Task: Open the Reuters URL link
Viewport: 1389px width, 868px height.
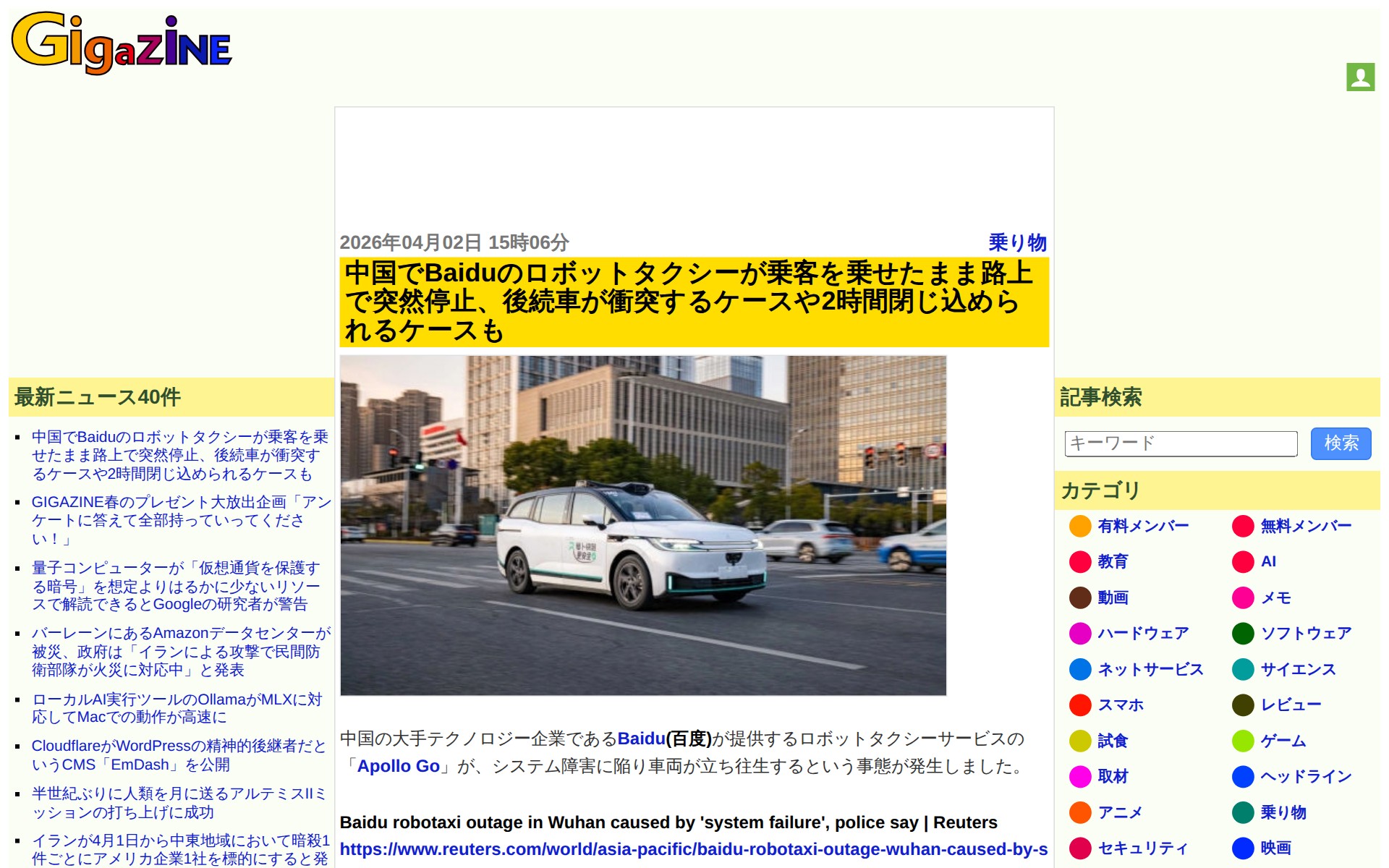Action: tap(694, 849)
